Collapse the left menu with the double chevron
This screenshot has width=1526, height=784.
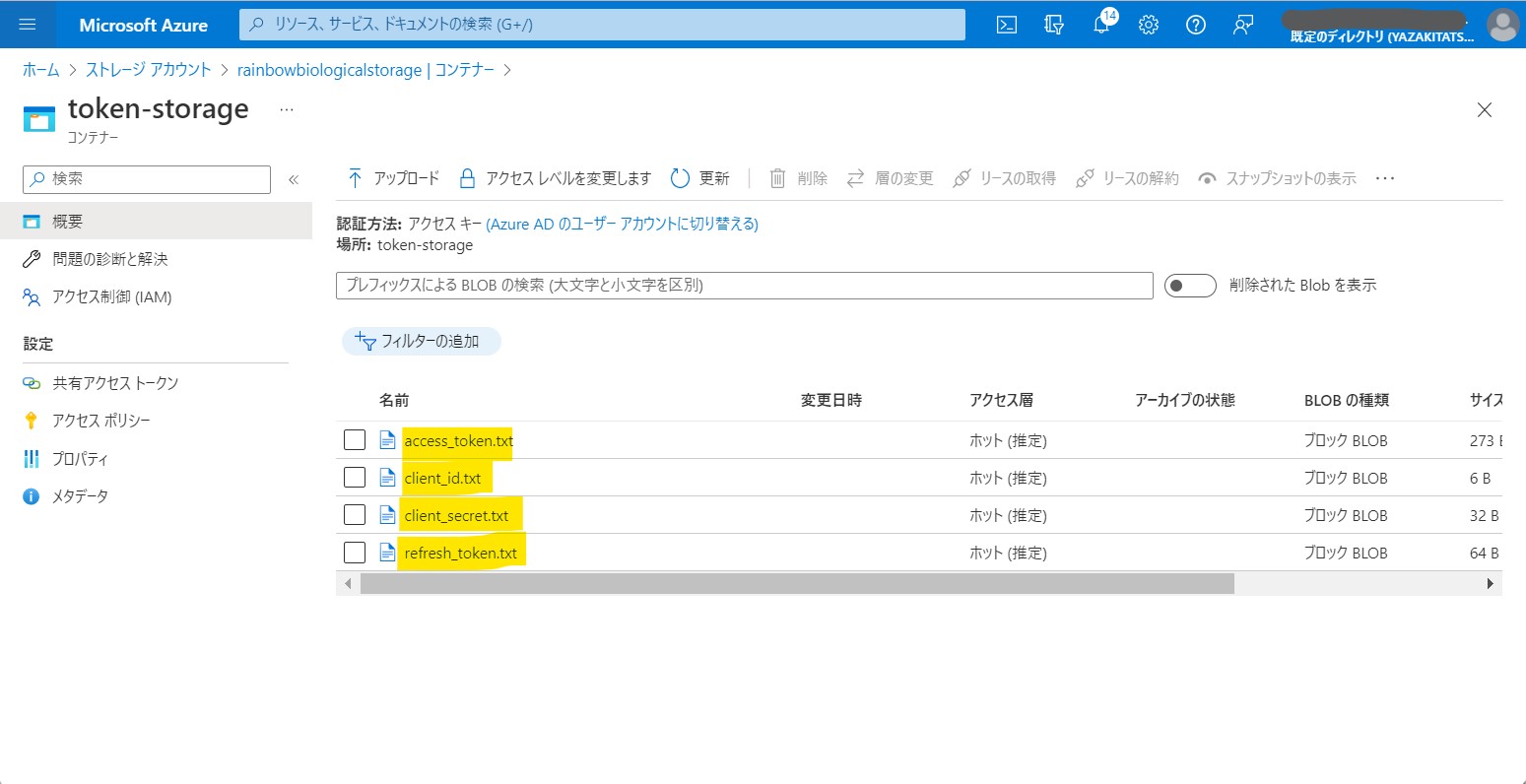coord(293,179)
